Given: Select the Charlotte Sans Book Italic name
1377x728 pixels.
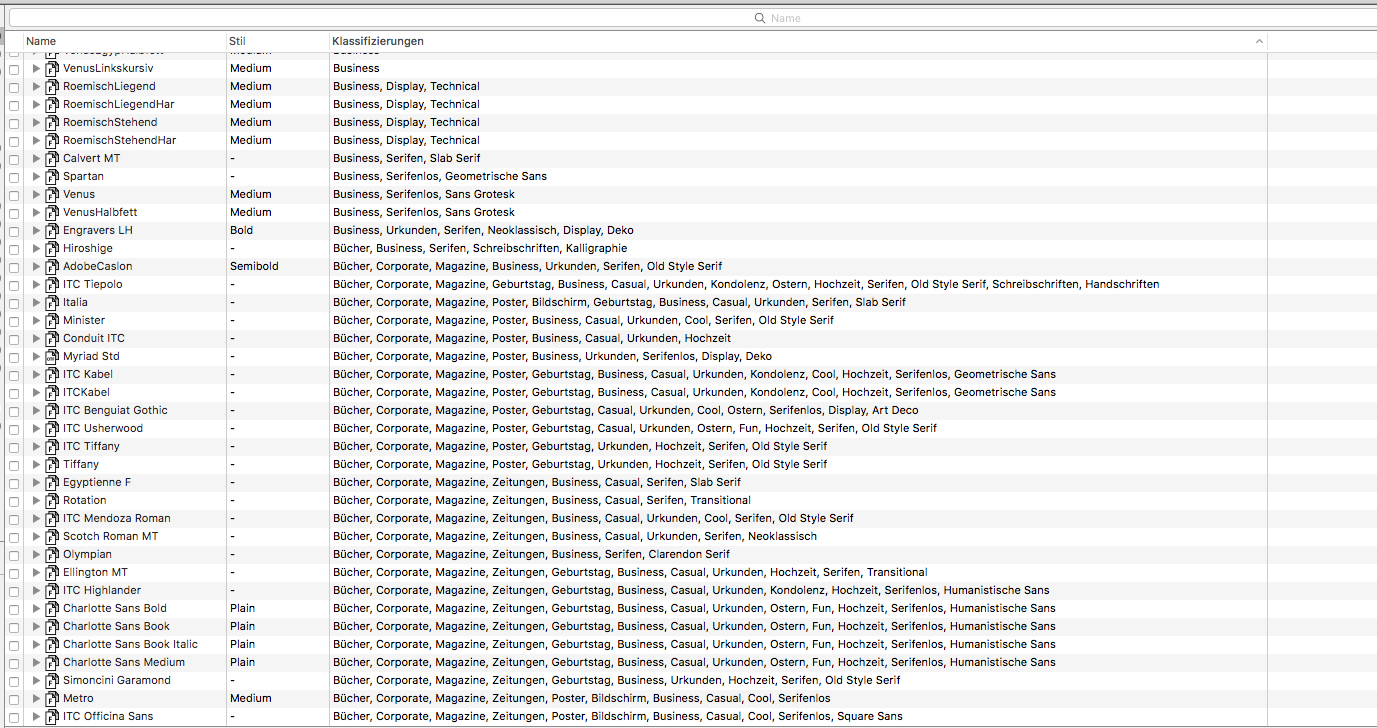Looking at the screenshot, I should pos(130,644).
